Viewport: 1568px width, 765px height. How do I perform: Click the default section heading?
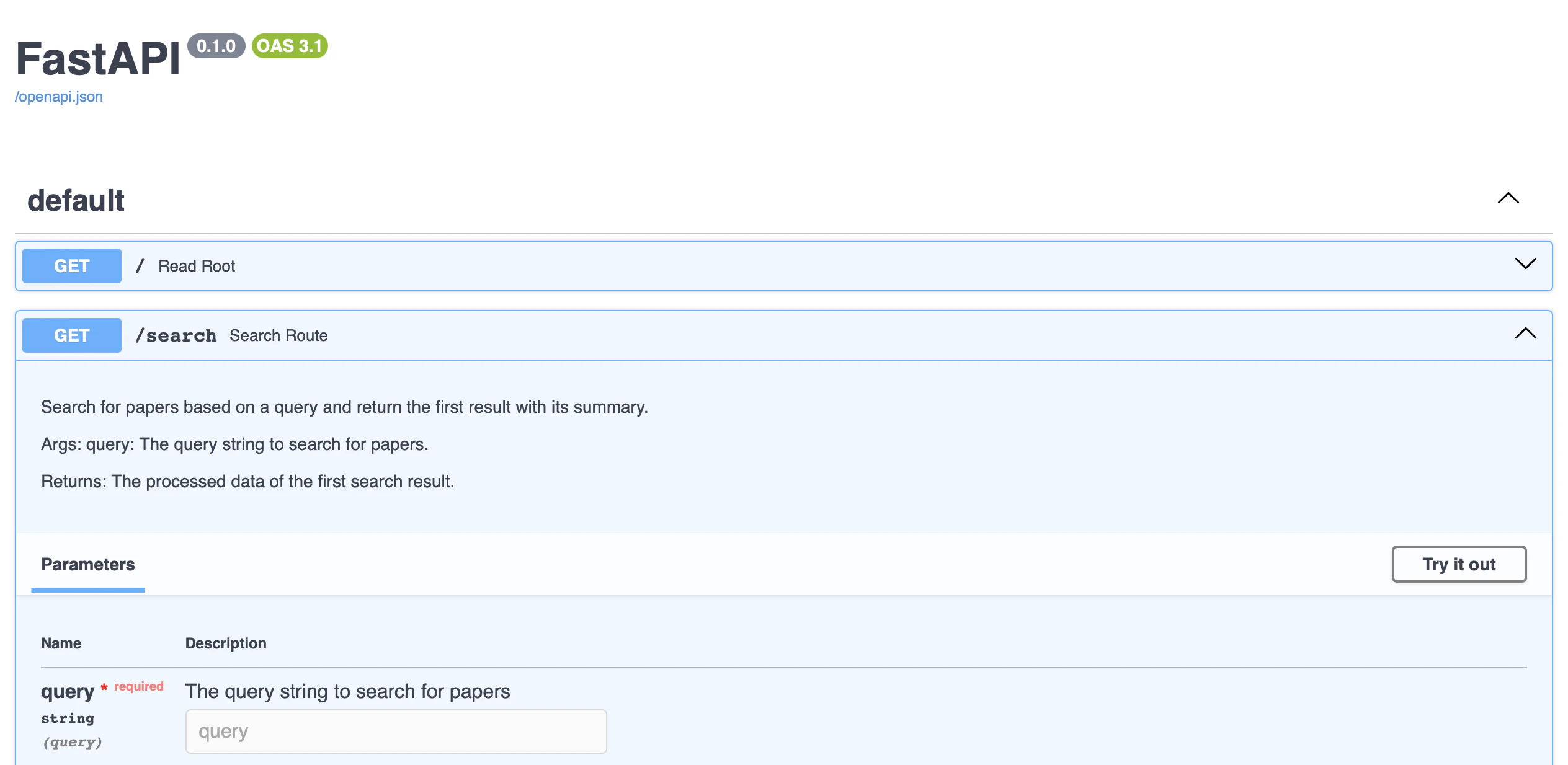76,201
